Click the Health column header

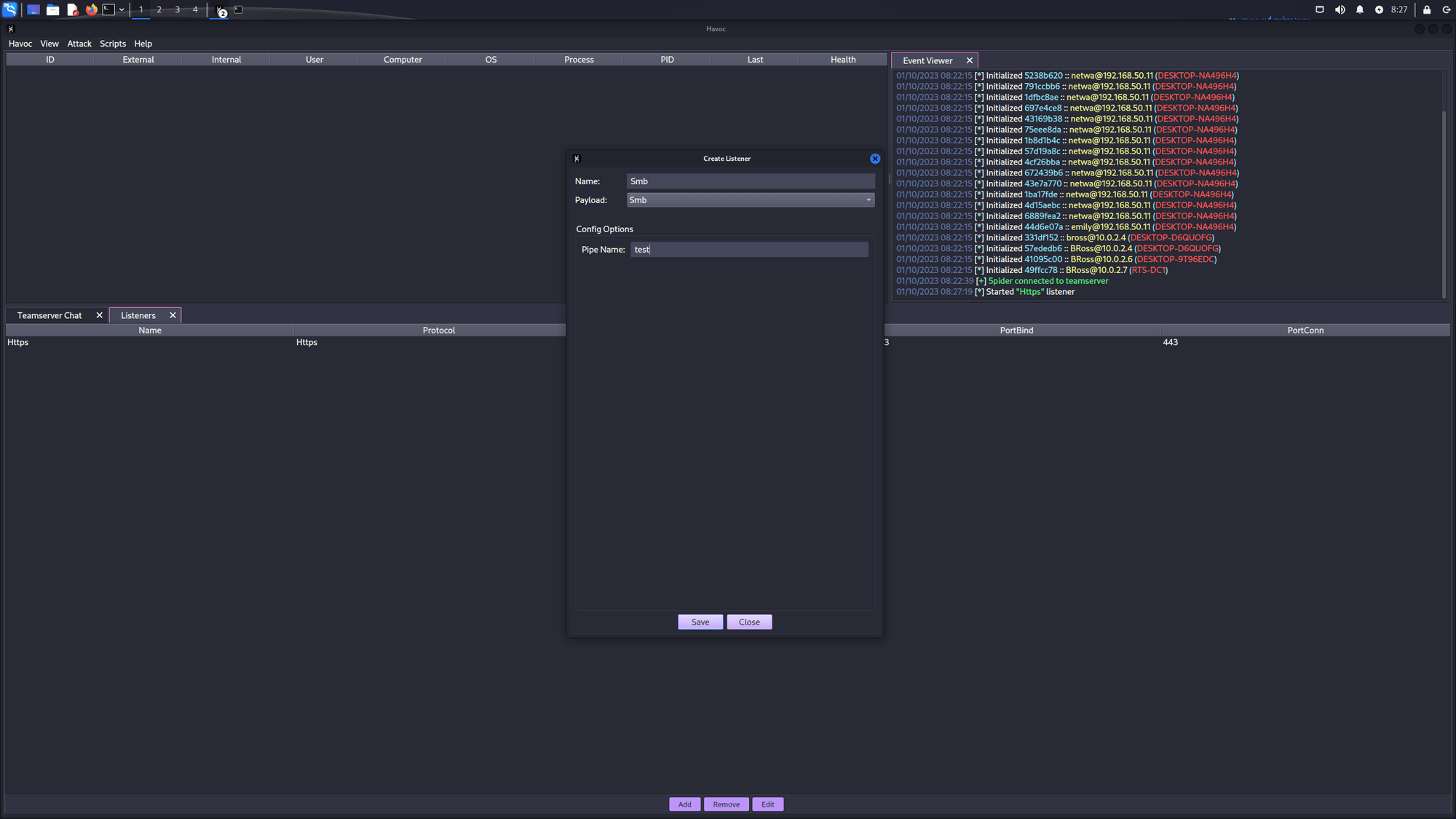click(843, 60)
